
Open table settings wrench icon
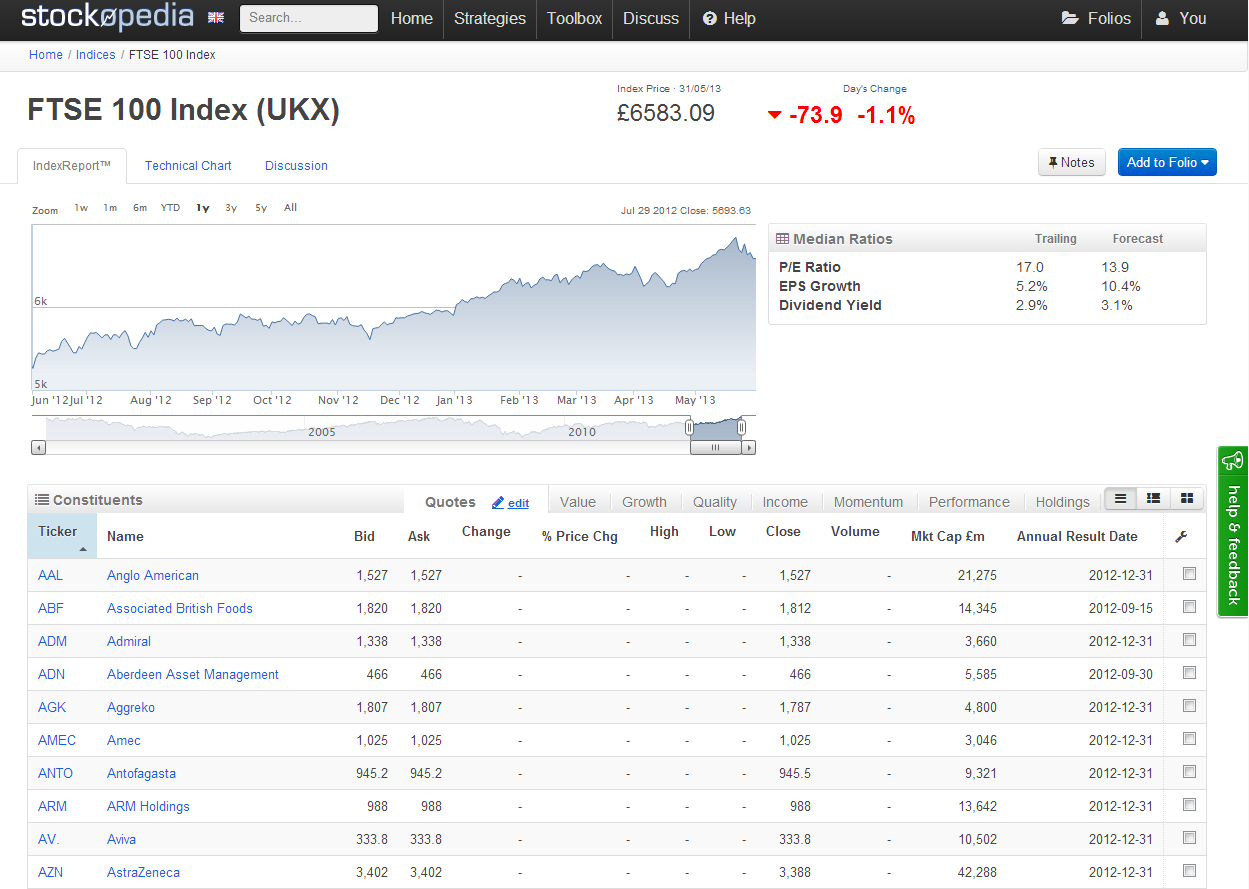point(1181,537)
